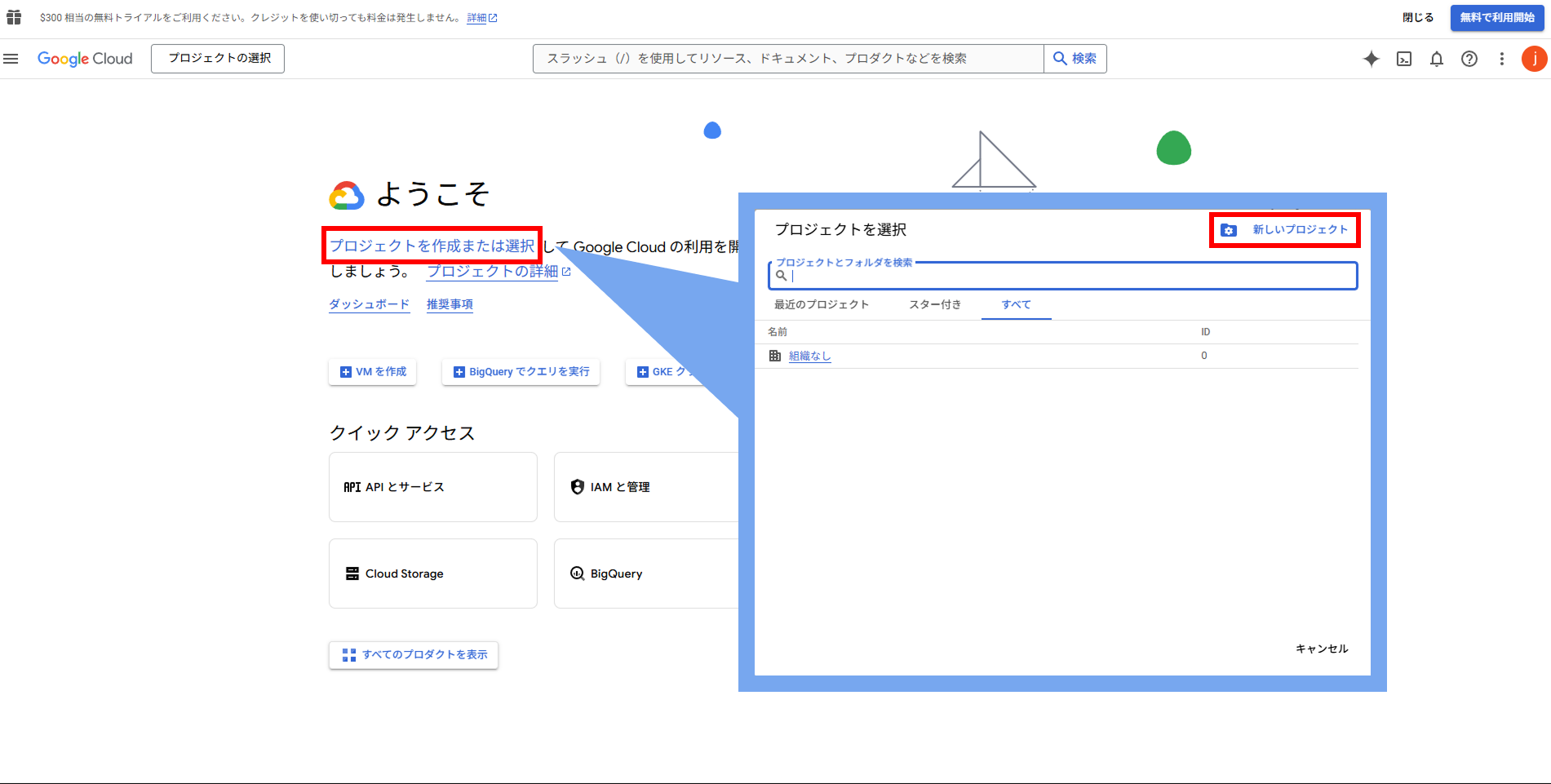This screenshot has width=1551, height=784.
Task: Click the gift icon in trial banner
Action: [x=14, y=17]
